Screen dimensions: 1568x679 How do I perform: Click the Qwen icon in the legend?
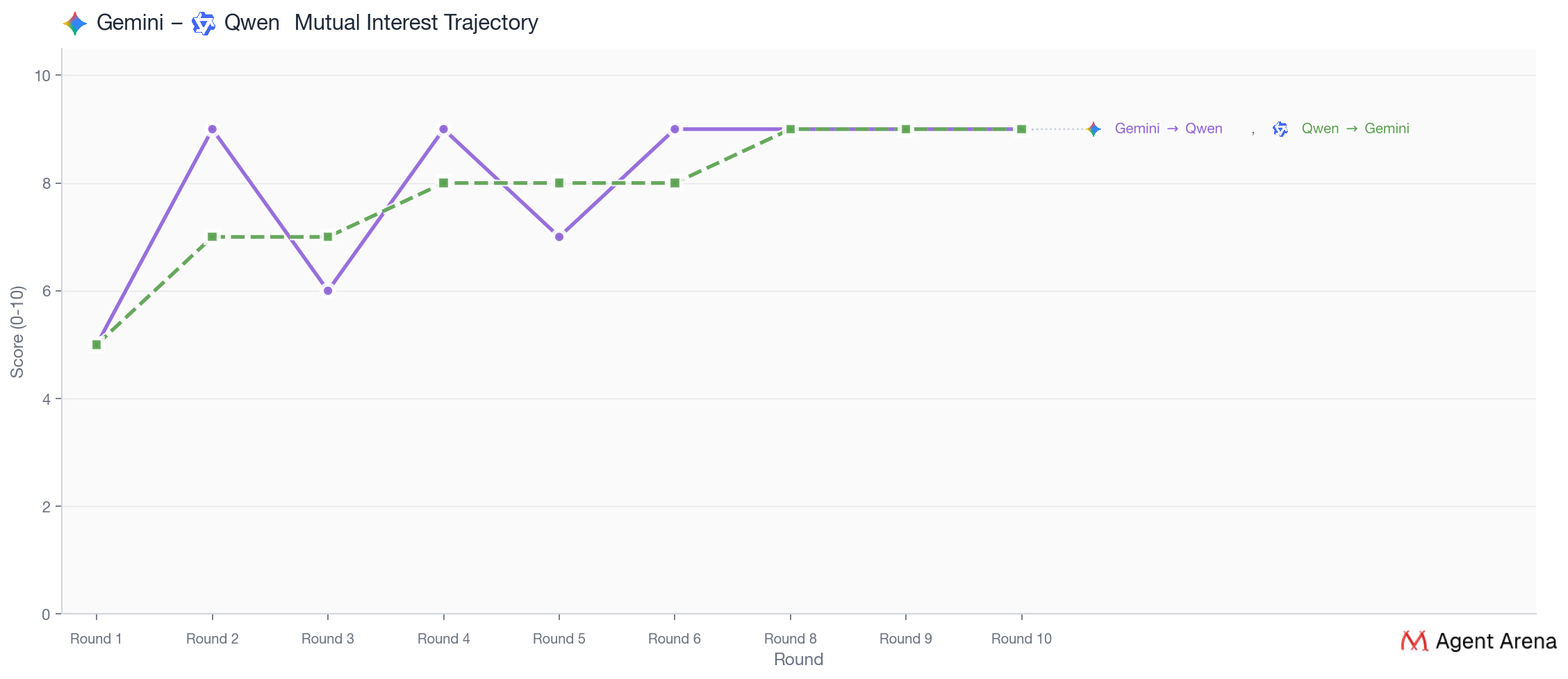(1280, 129)
